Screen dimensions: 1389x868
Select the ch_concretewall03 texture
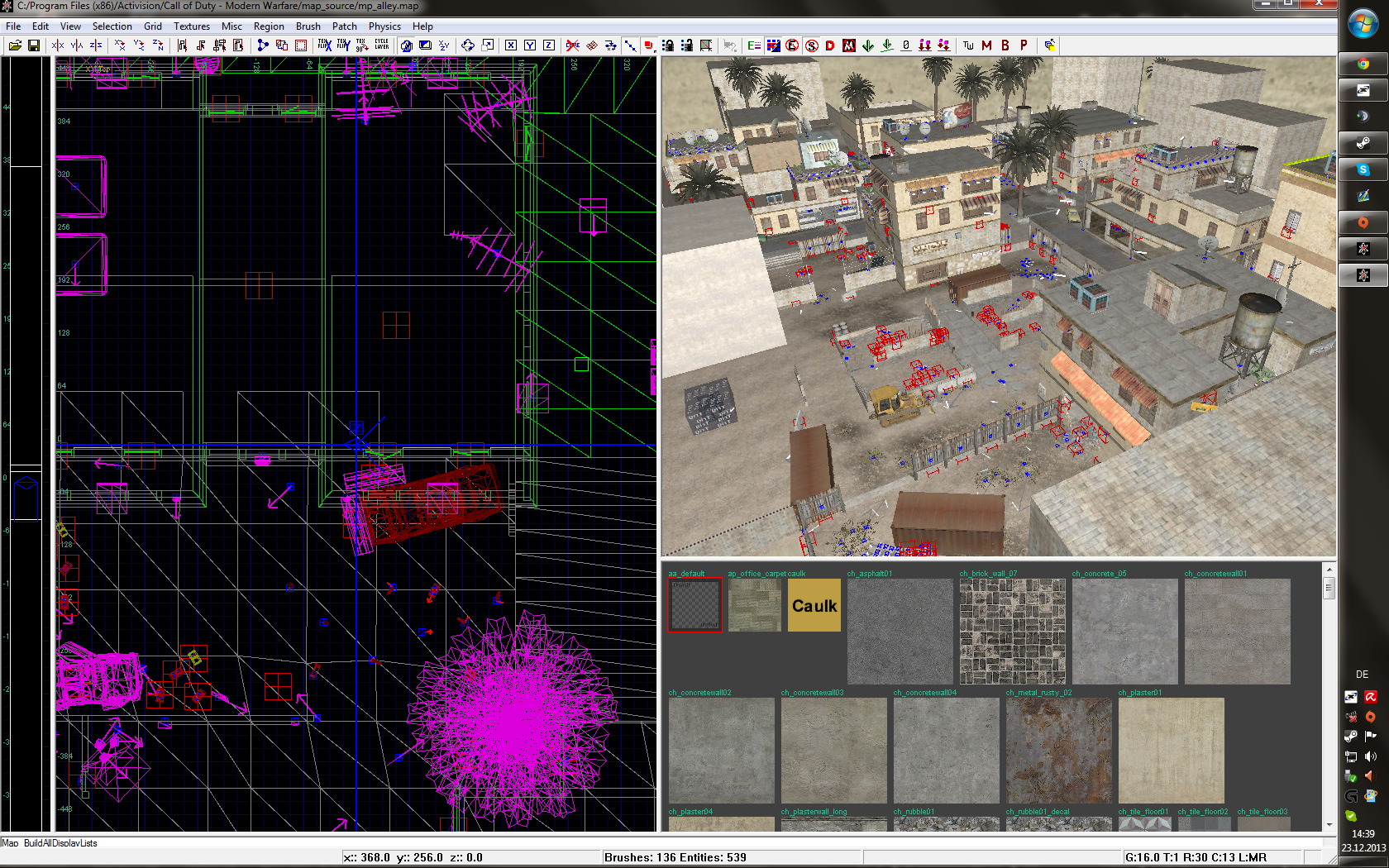tap(834, 751)
